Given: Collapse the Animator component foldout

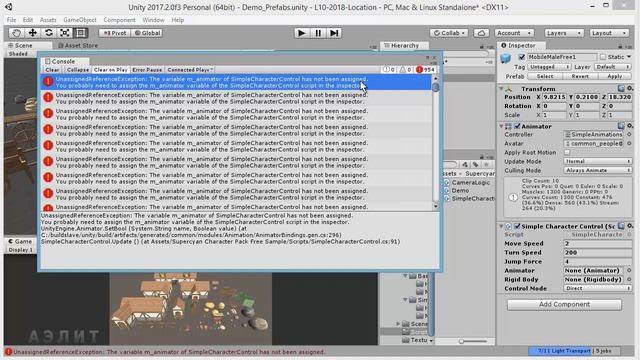Looking at the screenshot, I should [501, 126].
